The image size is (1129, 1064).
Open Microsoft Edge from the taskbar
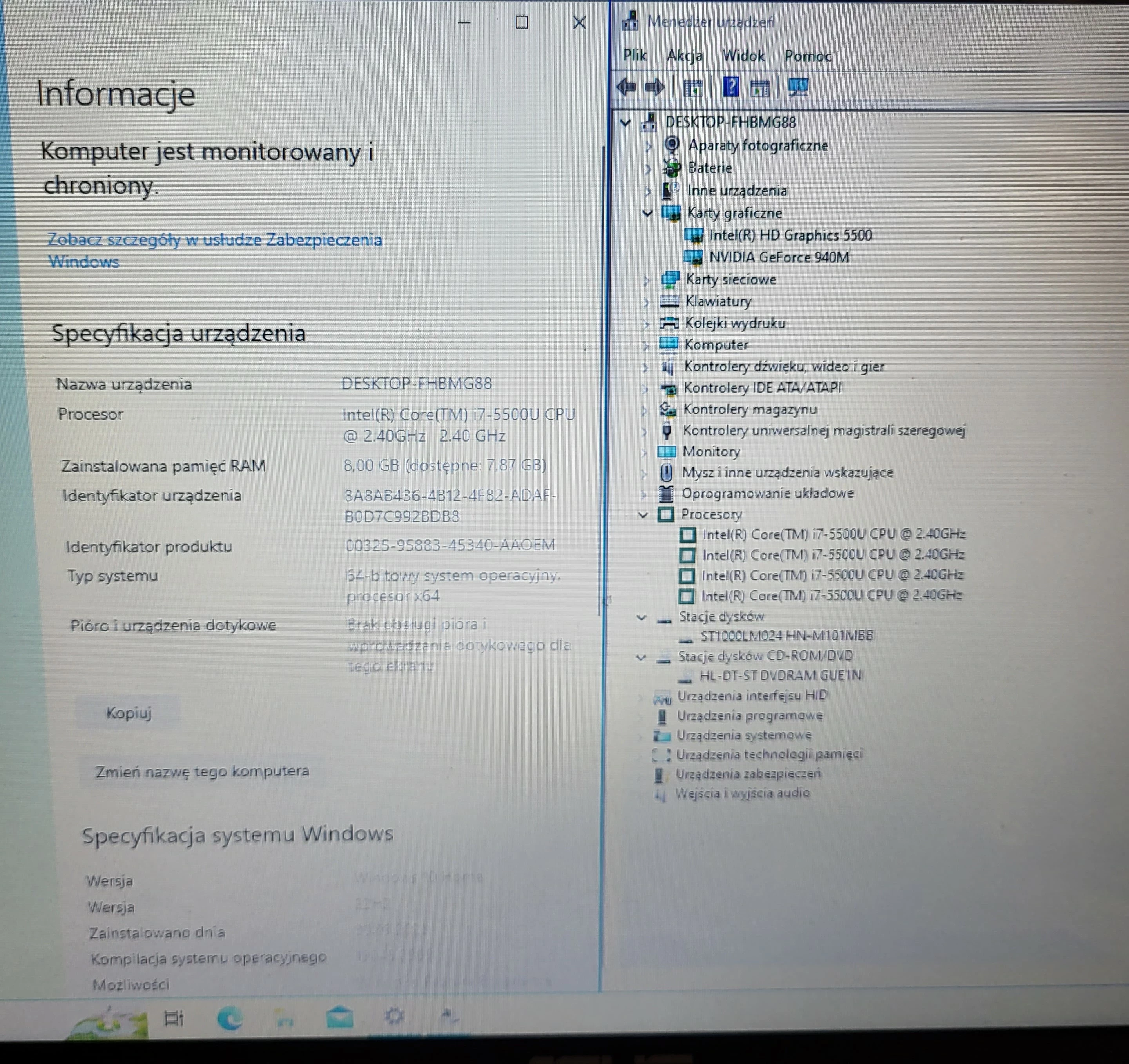[x=230, y=1018]
